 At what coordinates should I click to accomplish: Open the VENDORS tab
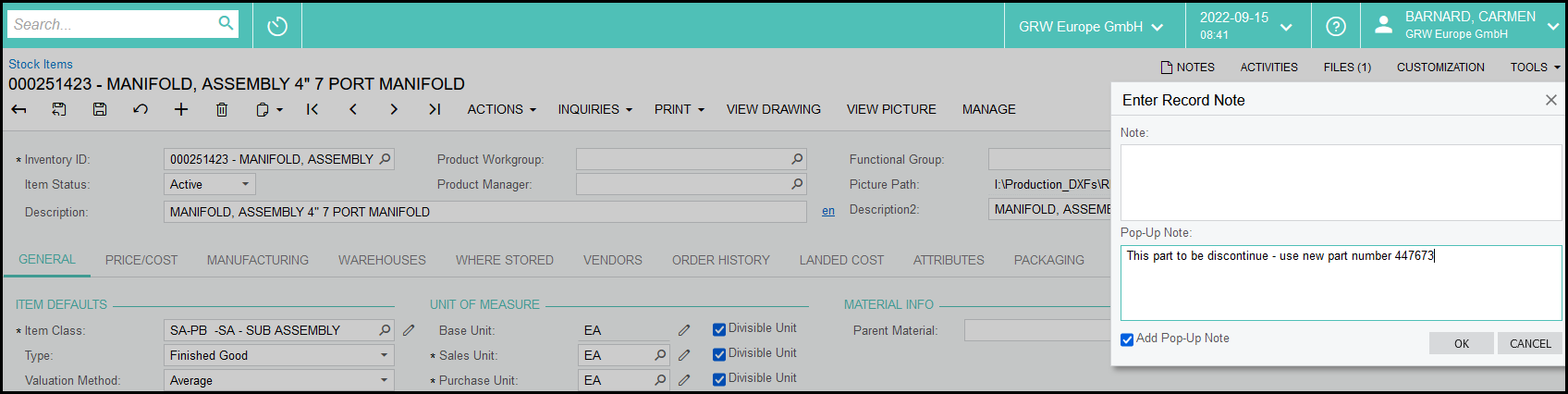(x=612, y=260)
